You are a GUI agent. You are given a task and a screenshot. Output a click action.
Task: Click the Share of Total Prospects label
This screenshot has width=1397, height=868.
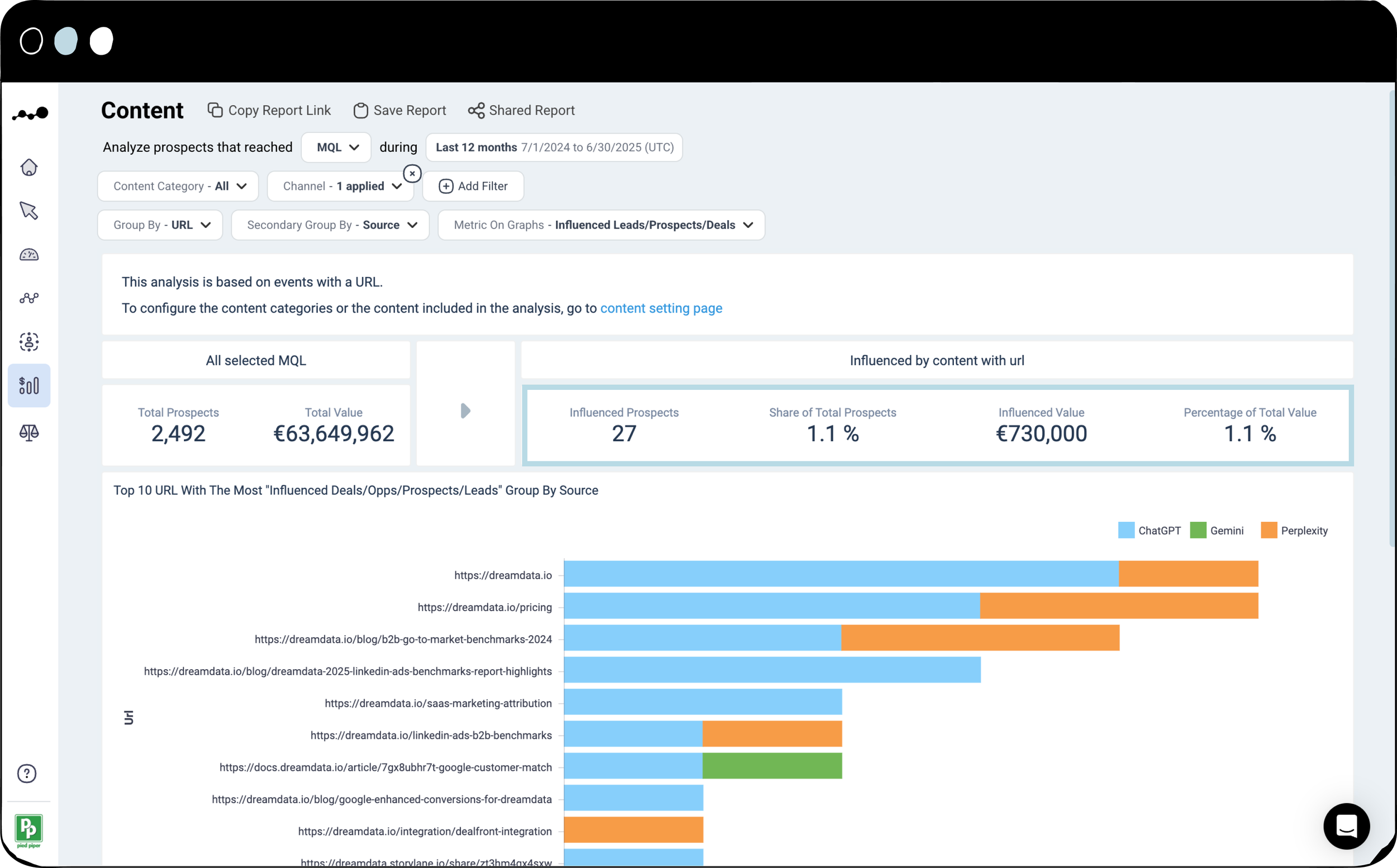pos(833,413)
